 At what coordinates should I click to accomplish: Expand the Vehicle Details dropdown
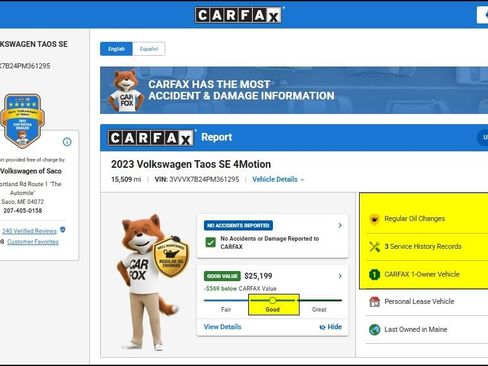(278, 179)
